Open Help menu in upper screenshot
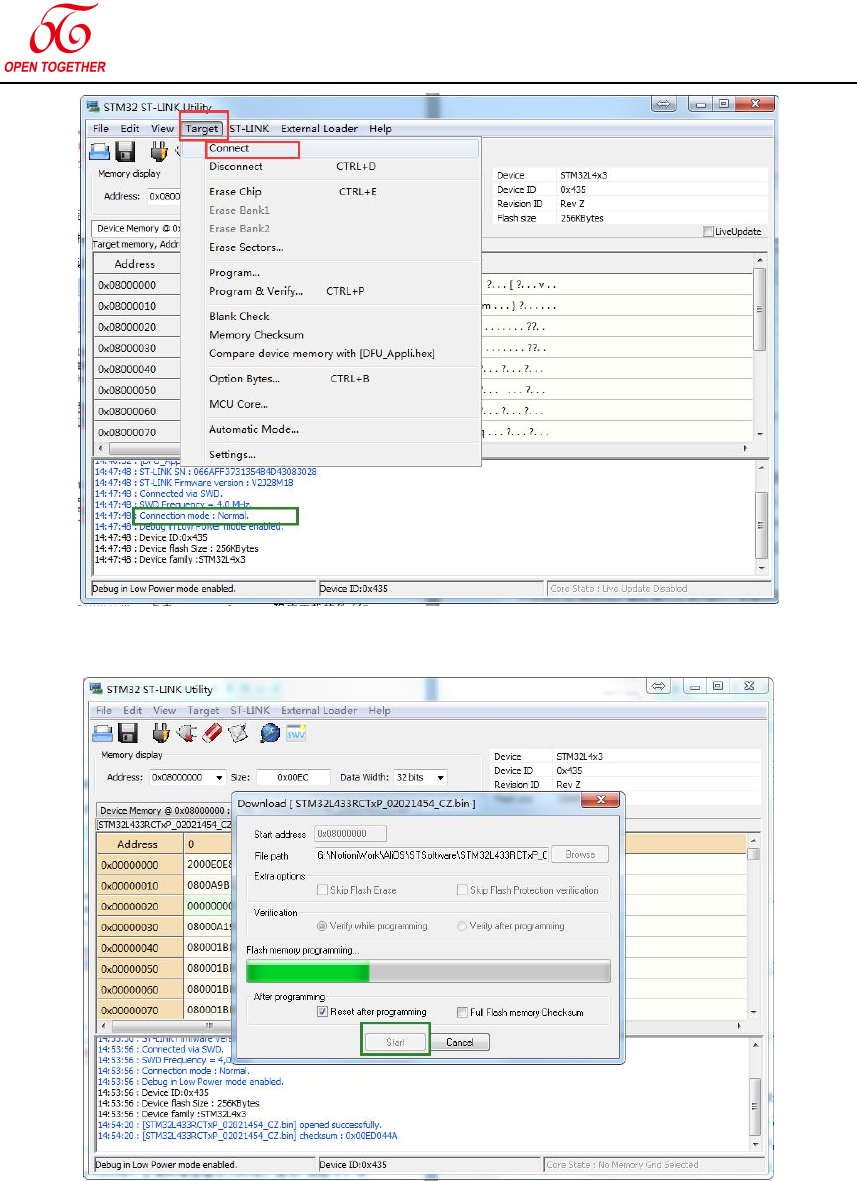This screenshot has height=1181, width=857. (380, 129)
